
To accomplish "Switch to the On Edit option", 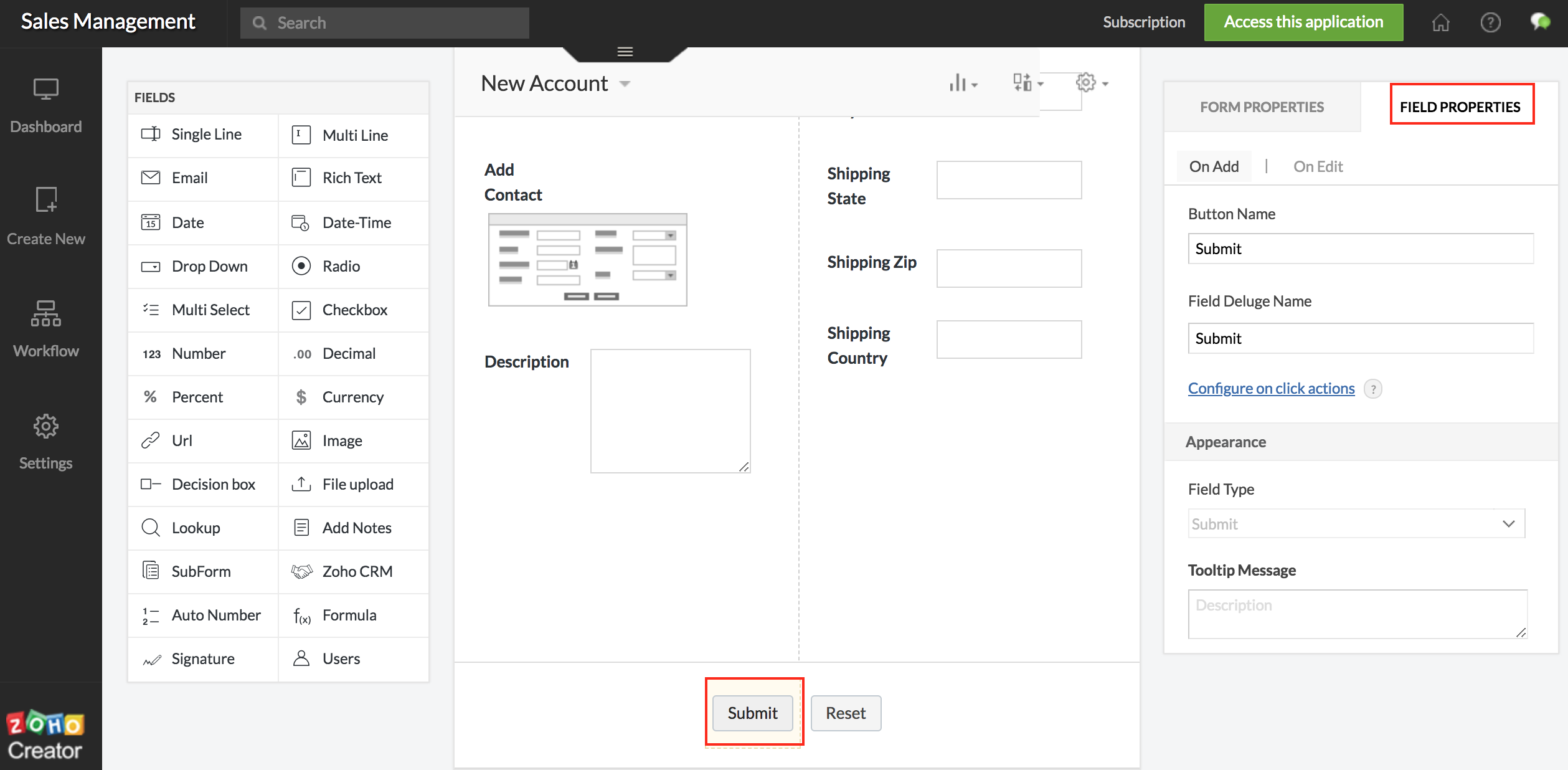I will (x=1318, y=166).
